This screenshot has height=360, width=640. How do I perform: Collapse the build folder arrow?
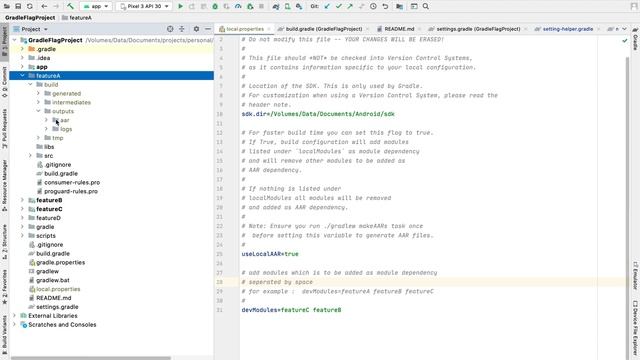pos(30,84)
